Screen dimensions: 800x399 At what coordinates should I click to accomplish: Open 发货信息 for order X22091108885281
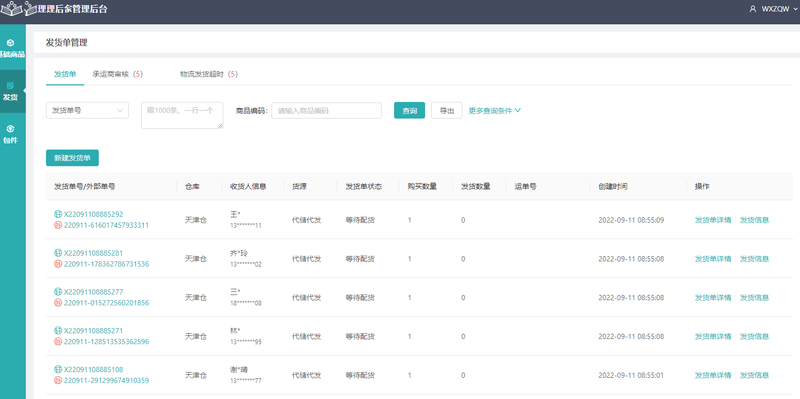click(754, 259)
